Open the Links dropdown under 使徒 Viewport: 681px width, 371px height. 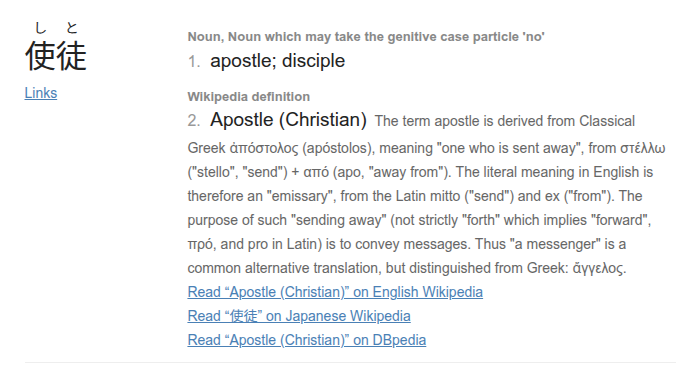click(41, 93)
